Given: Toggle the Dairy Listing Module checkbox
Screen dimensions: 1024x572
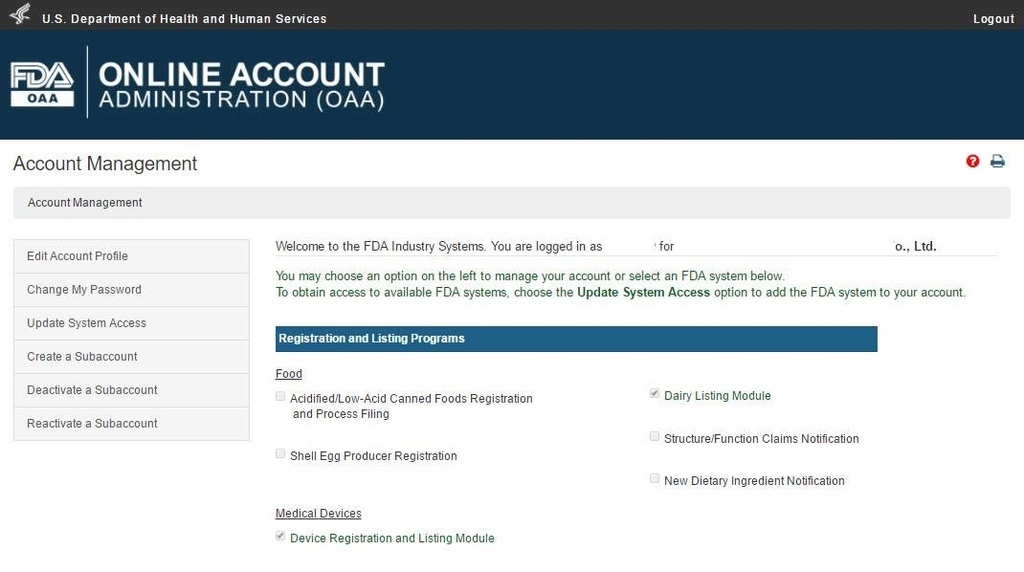Looking at the screenshot, I should pos(654,394).
